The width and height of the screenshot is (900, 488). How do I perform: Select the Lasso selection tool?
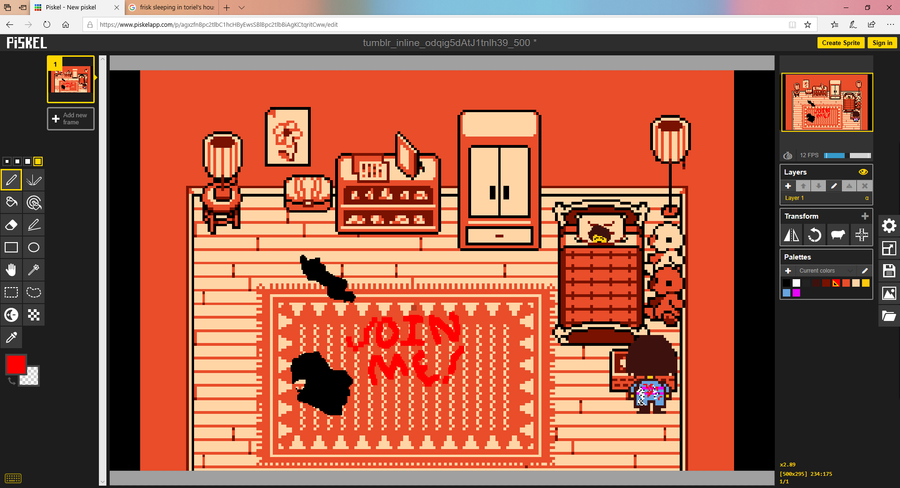[34, 292]
